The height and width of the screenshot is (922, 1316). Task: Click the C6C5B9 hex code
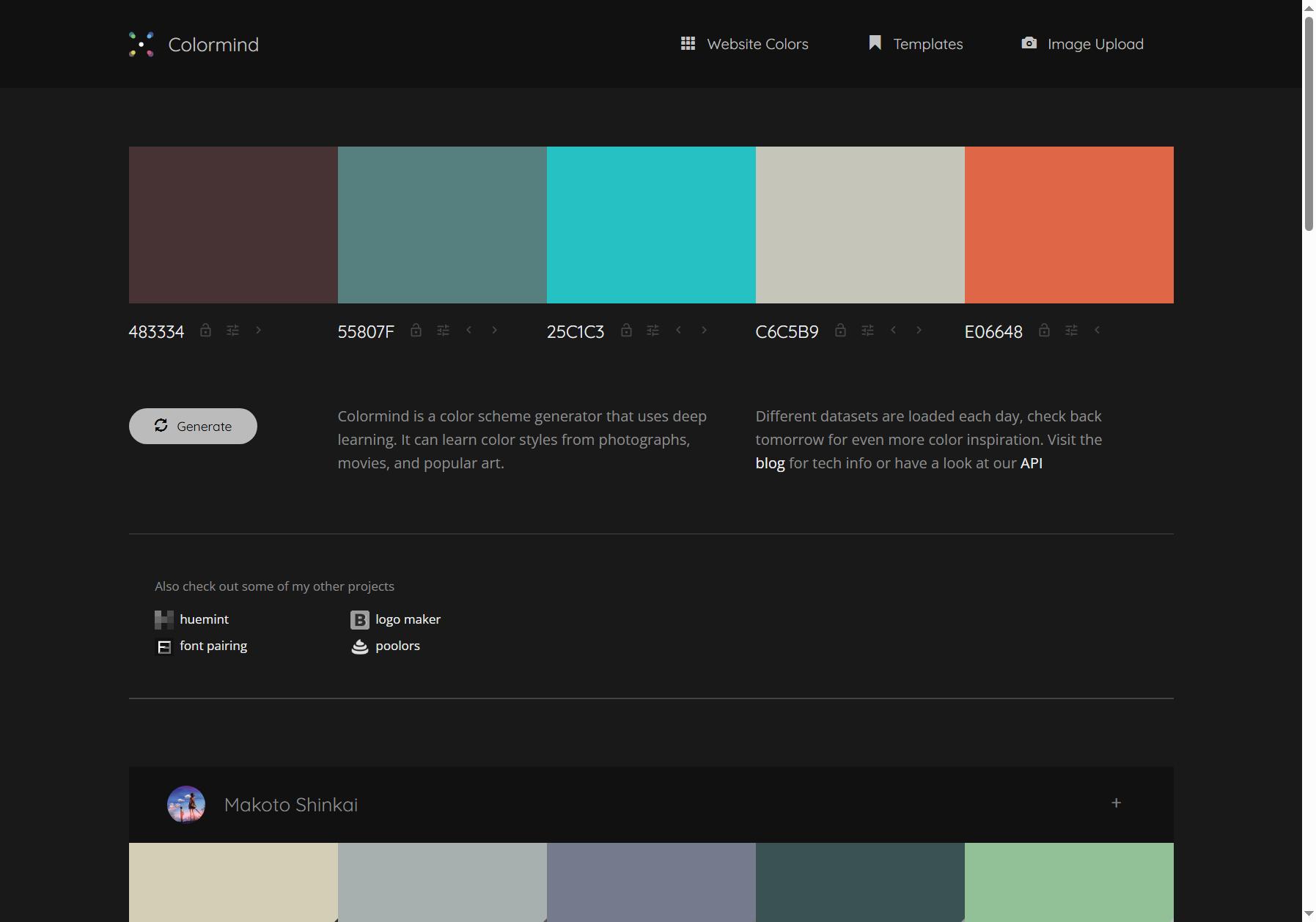tap(787, 332)
